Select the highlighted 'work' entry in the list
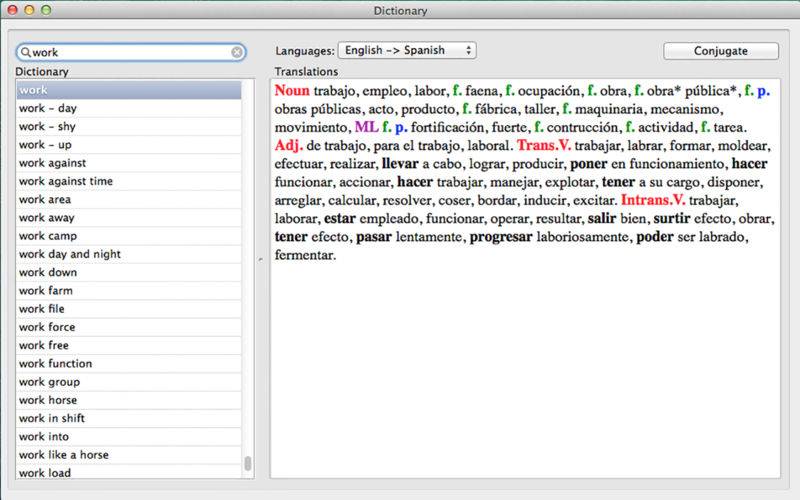This screenshot has height=500, width=800. pyautogui.click(x=129, y=90)
